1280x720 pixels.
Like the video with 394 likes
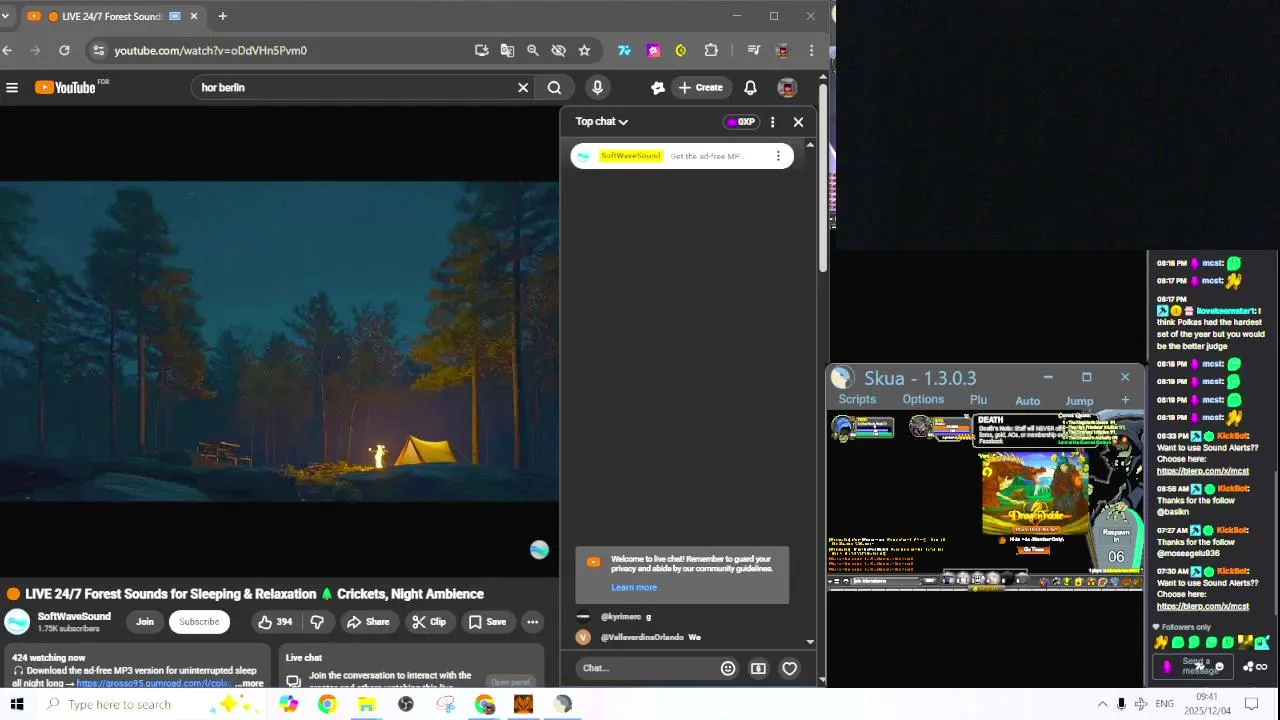tap(275, 622)
